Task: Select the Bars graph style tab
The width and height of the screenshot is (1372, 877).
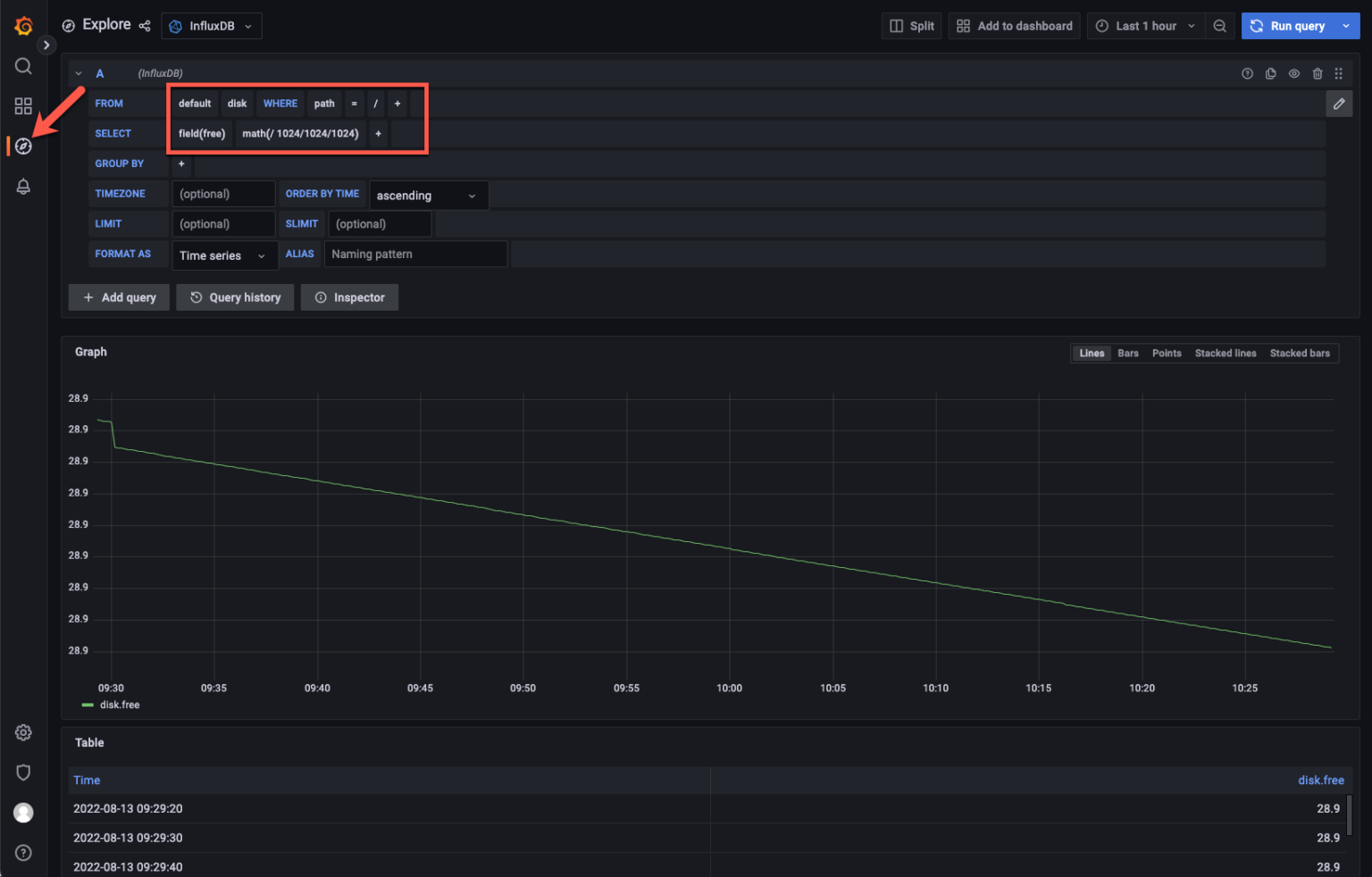Action: [x=1127, y=353]
